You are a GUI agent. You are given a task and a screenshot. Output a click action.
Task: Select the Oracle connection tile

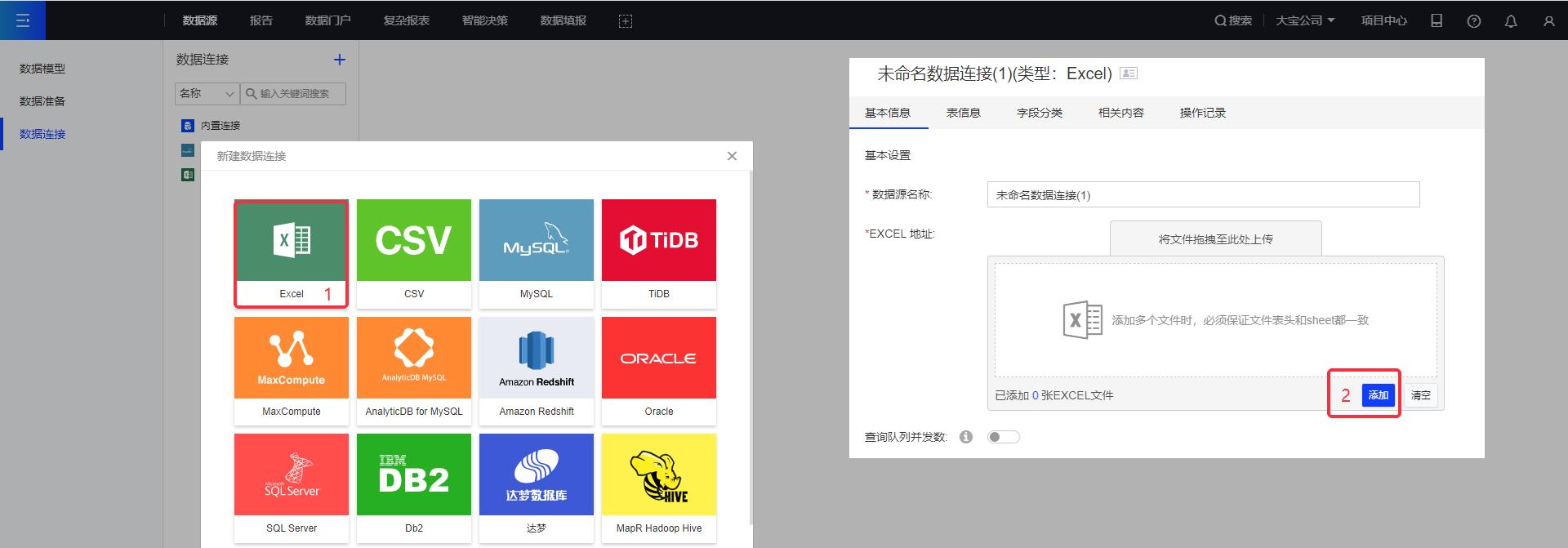coord(658,371)
